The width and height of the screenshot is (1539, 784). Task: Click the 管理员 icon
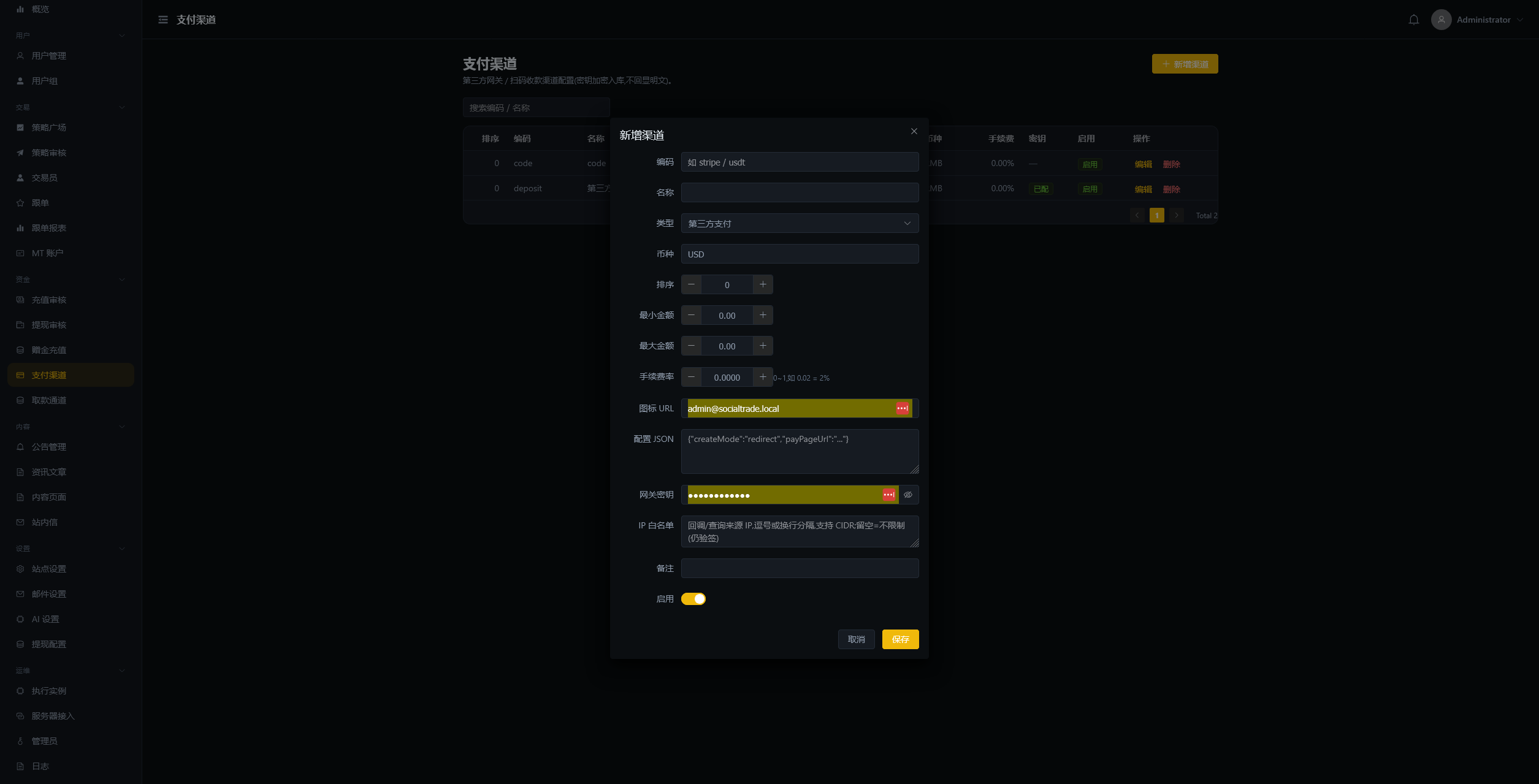tap(20, 741)
